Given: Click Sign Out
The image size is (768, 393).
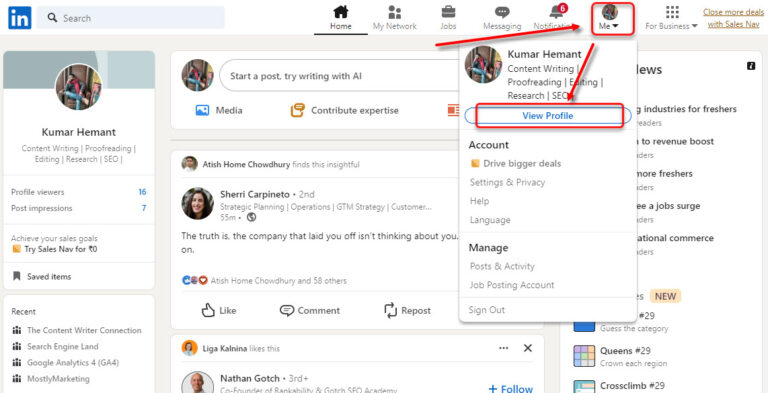Looking at the screenshot, I should (486, 310).
